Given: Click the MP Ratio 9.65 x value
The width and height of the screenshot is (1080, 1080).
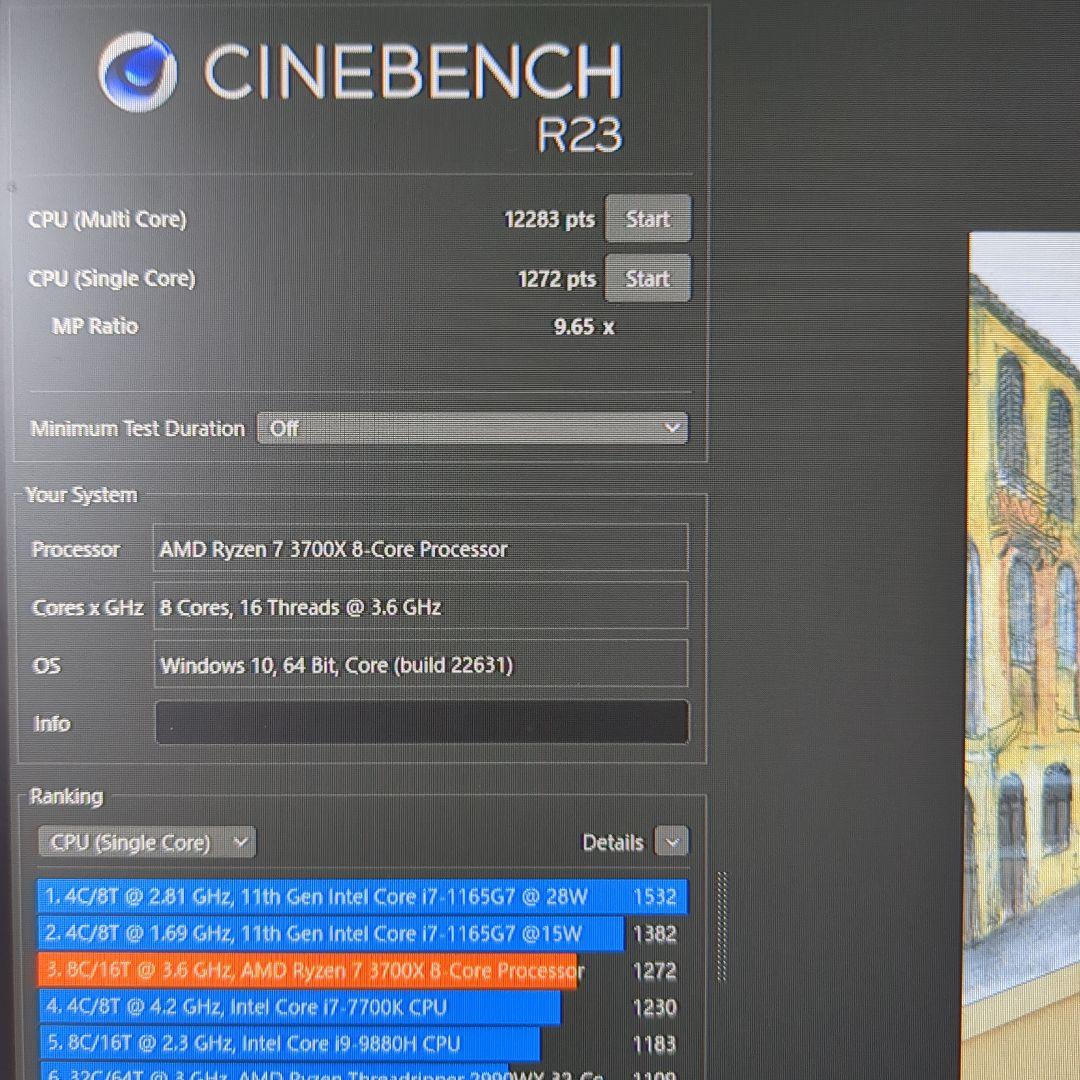Looking at the screenshot, I should coord(583,327).
